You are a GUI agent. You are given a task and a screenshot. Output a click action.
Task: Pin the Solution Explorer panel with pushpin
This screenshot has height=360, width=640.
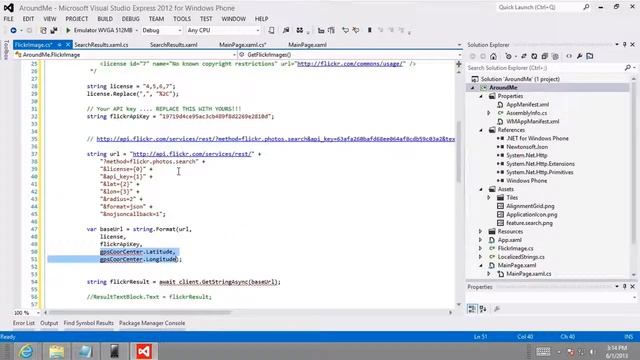point(624,44)
